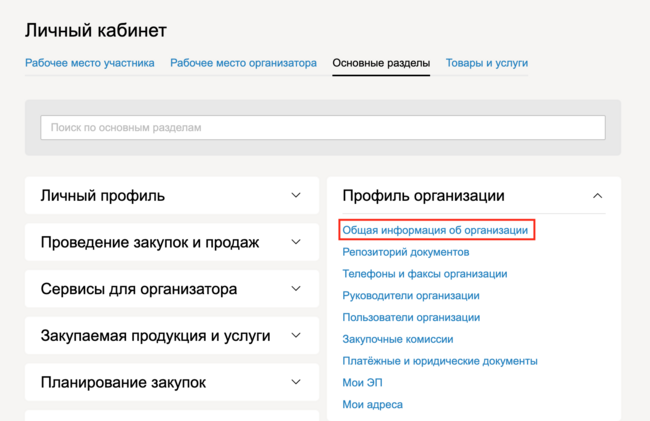The height and width of the screenshot is (421, 650).
Task: Expand the Закупаемая продукция и услуги chevron
Action: click(296, 335)
